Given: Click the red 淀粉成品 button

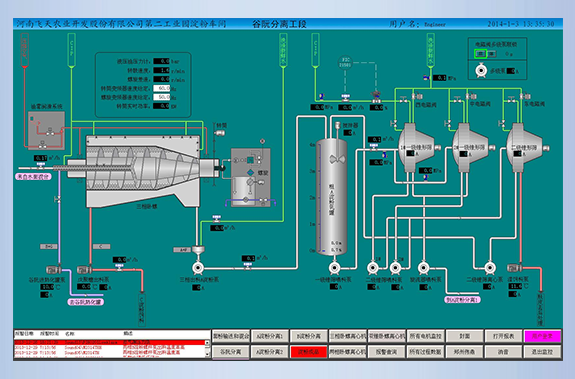Looking at the screenshot, I should tap(308, 352).
